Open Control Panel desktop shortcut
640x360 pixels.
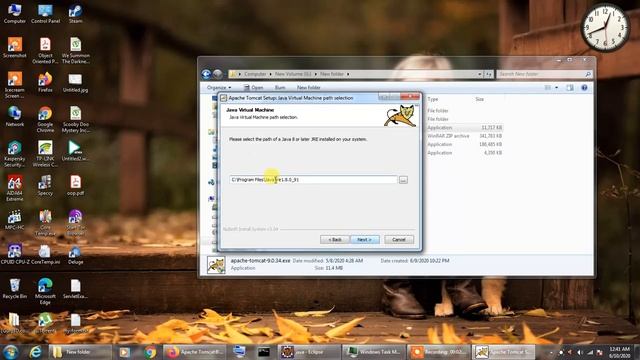pyautogui.click(x=45, y=13)
